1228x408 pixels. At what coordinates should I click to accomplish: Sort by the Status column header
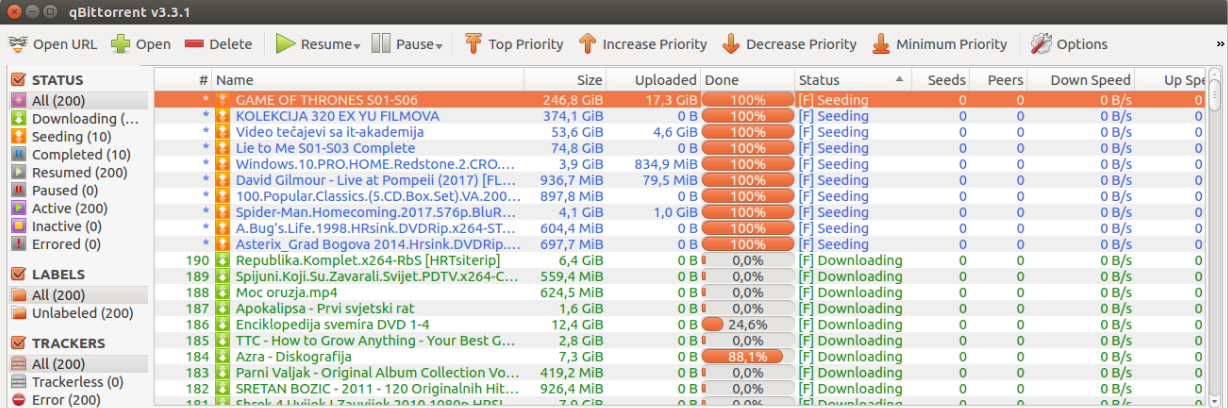852,80
